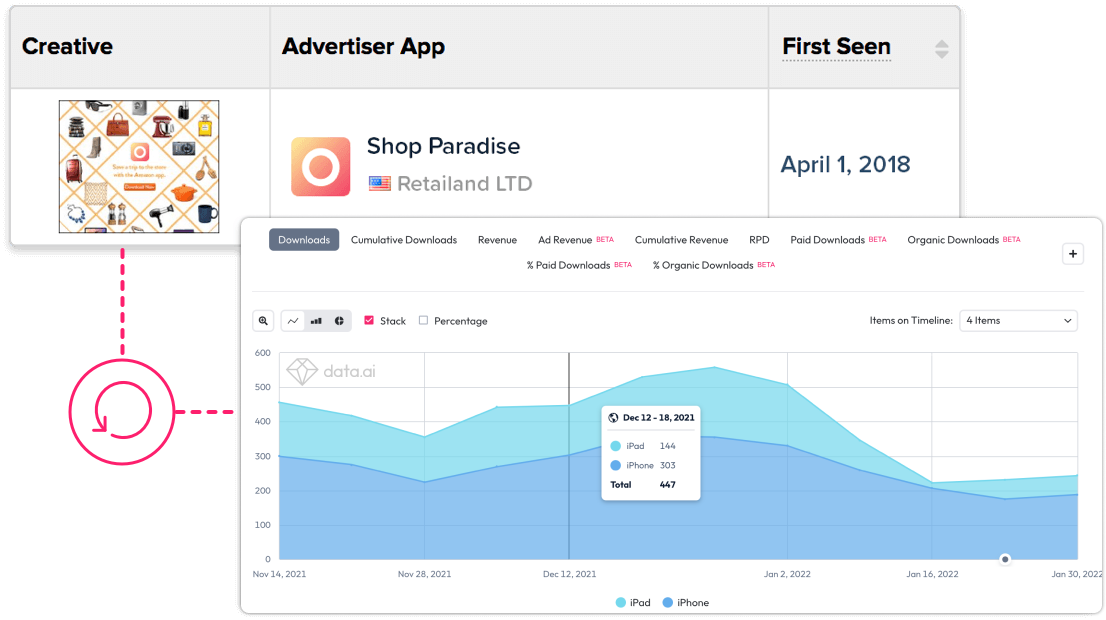Switch to line chart view
1106x620 pixels.
293,321
